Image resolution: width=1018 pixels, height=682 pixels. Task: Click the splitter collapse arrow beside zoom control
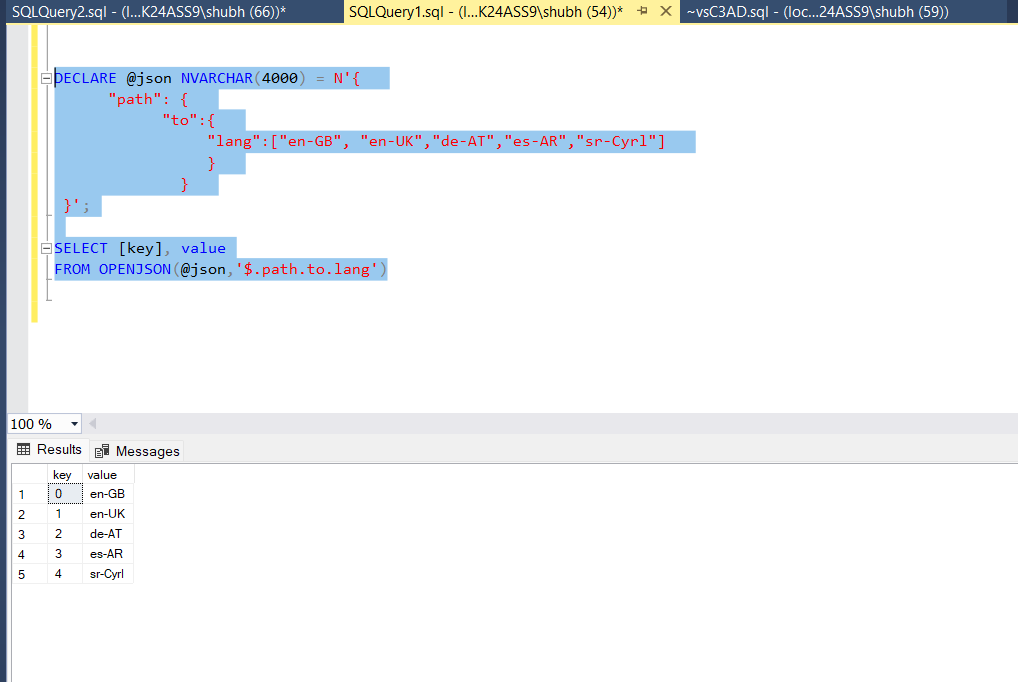(92, 423)
